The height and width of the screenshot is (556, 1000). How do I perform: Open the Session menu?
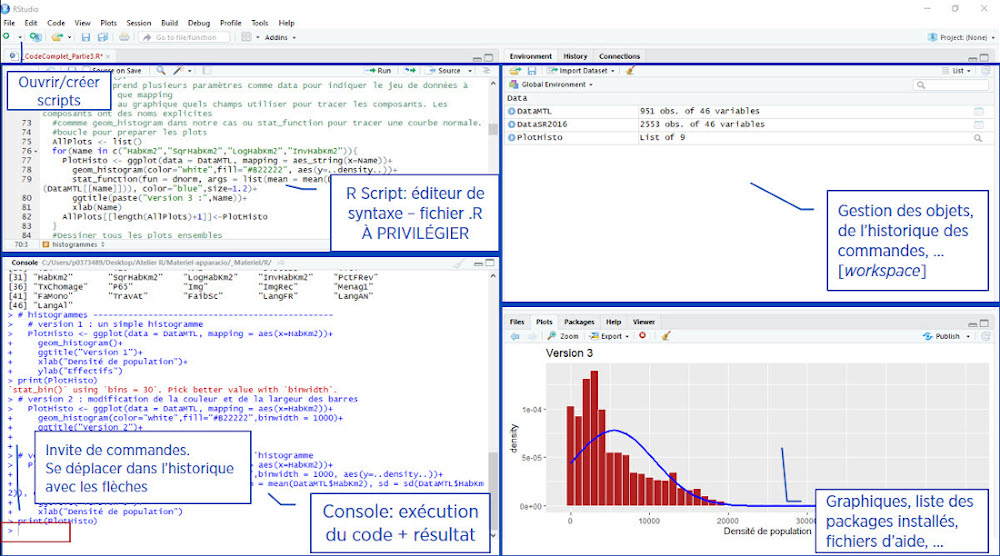coord(139,22)
